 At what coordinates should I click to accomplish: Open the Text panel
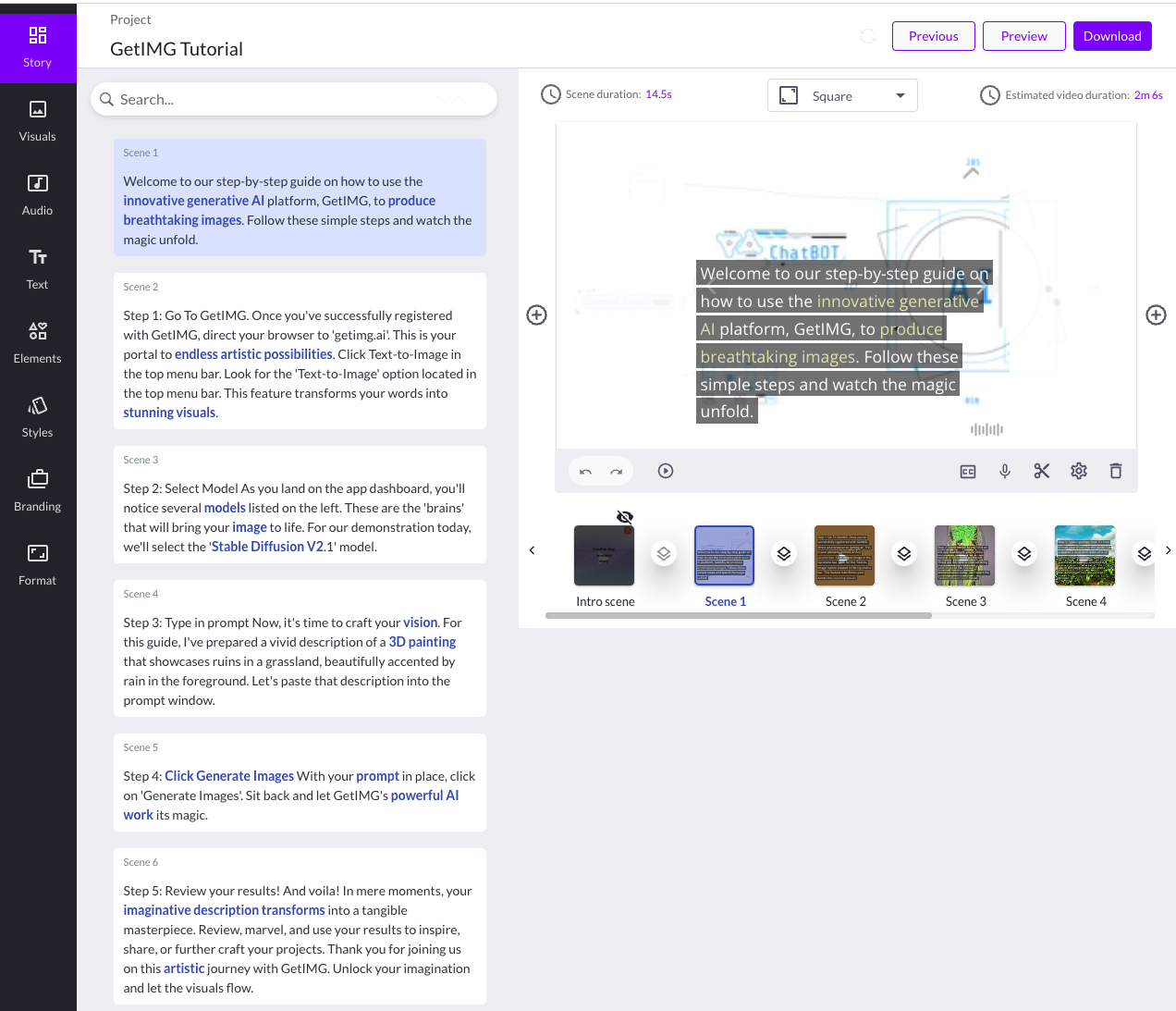[38, 269]
